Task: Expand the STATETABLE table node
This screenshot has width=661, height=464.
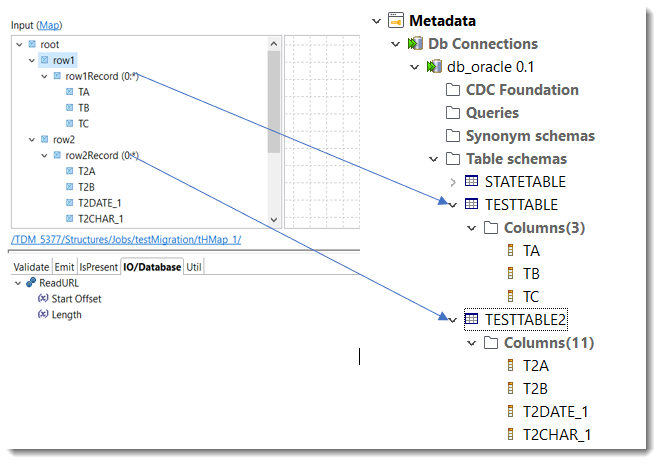Action: (x=453, y=182)
